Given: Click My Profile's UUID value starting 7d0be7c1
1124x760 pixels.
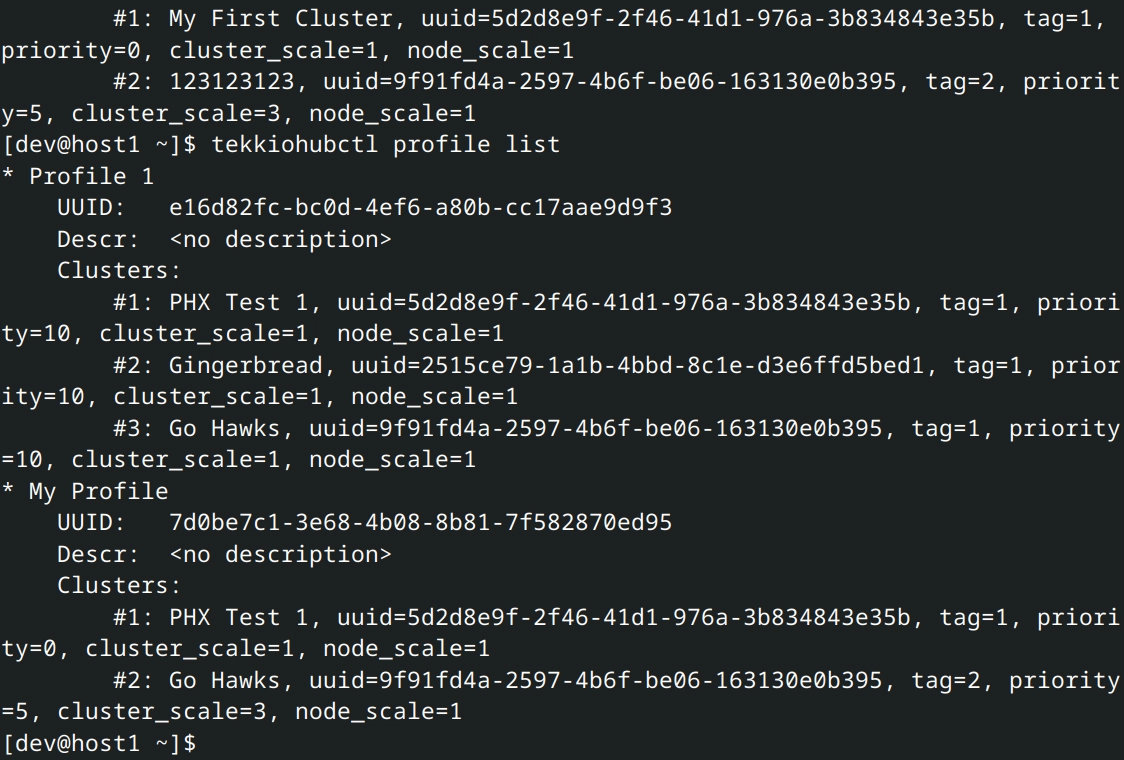Looking at the screenshot, I should (x=421, y=523).
